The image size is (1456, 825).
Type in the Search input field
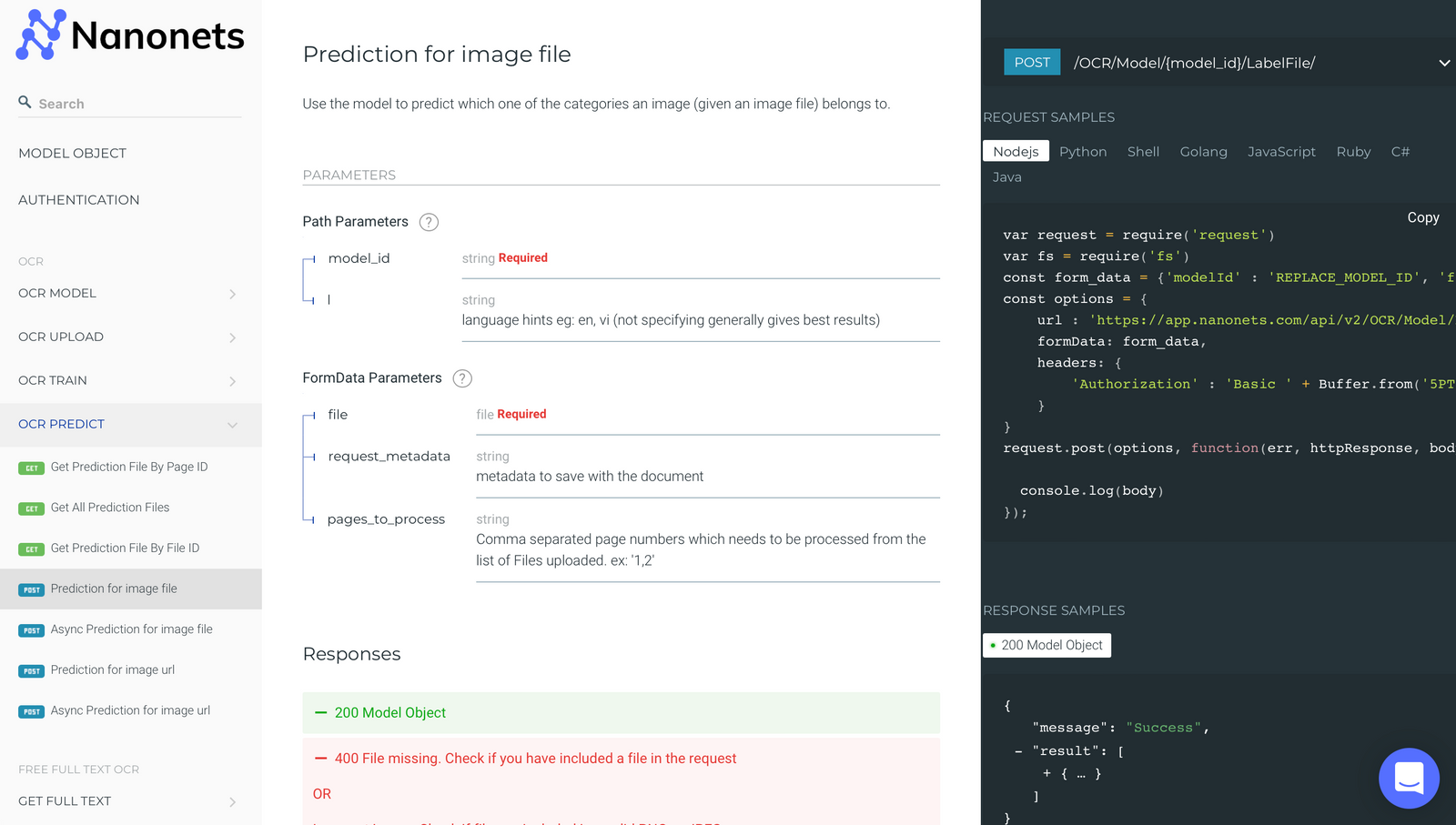136,104
